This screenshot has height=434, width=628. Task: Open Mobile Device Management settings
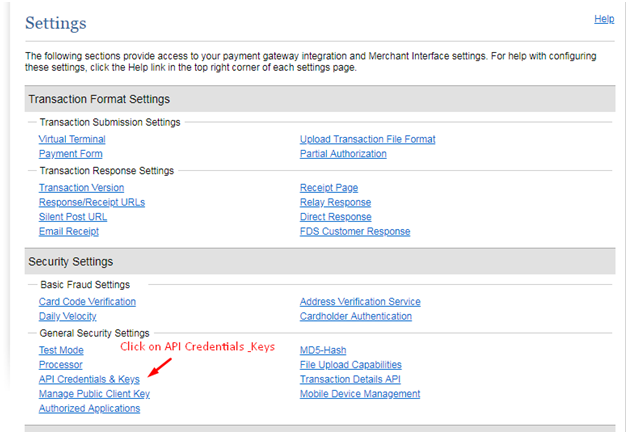360,394
